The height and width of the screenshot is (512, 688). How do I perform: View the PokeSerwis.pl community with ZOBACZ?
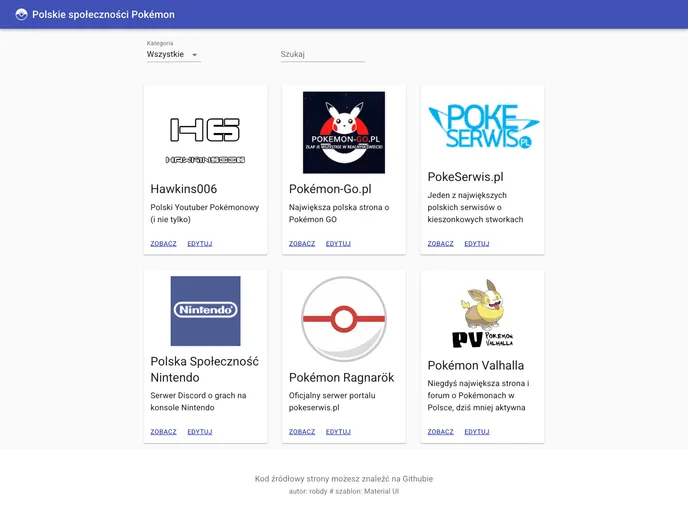click(x=440, y=244)
